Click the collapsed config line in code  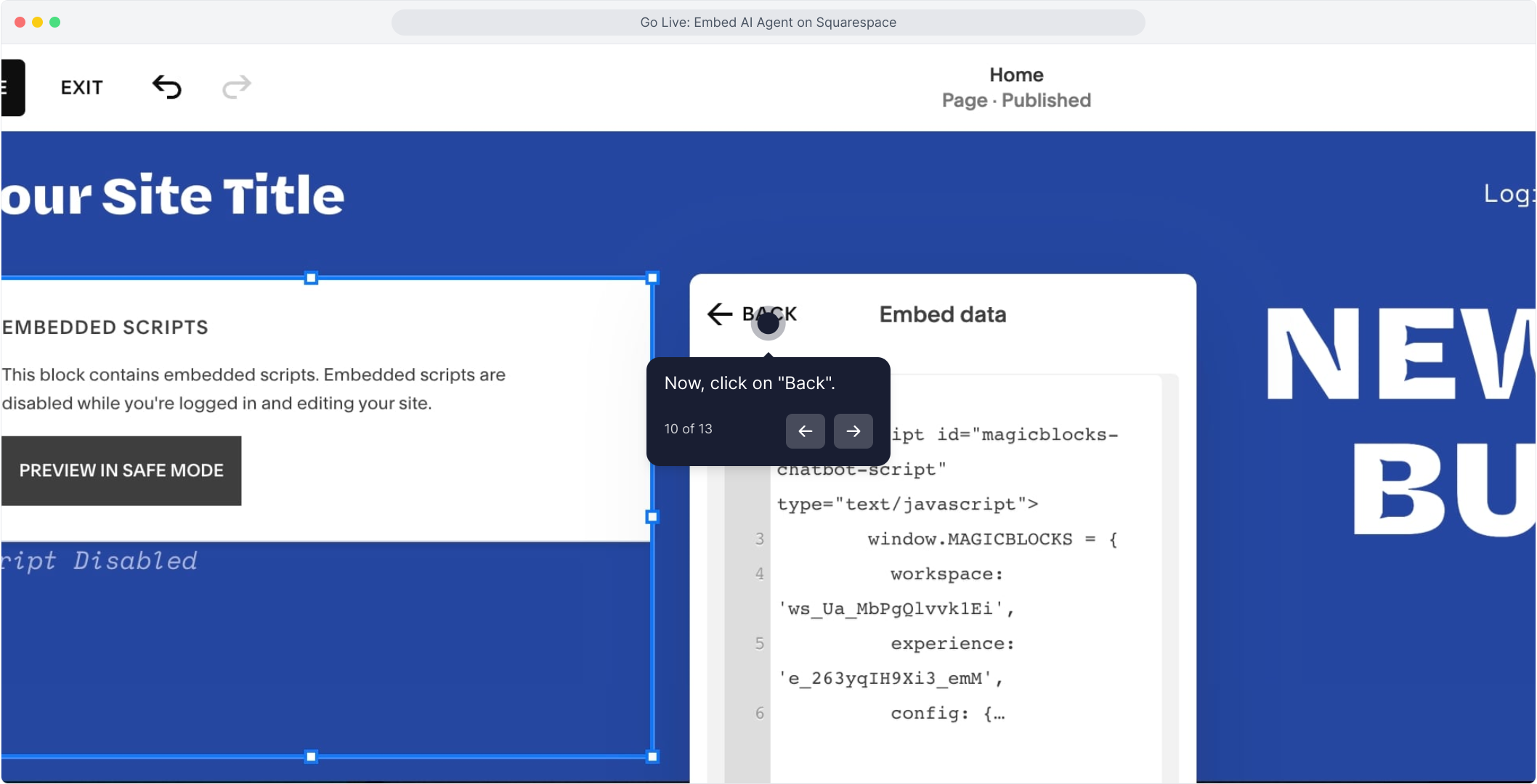pos(947,714)
